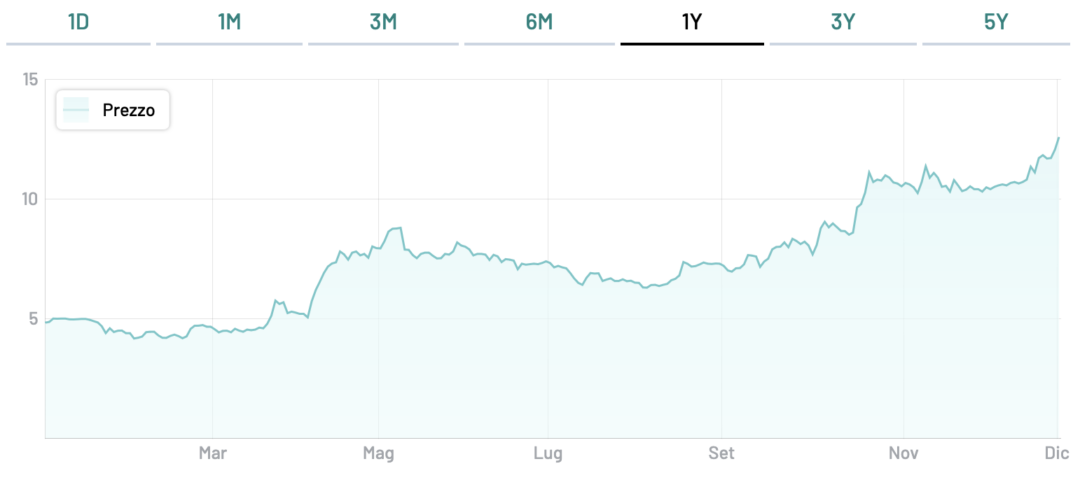Toggle the Prezzo series legend label
The image size is (1080, 494).
(x=129, y=111)
